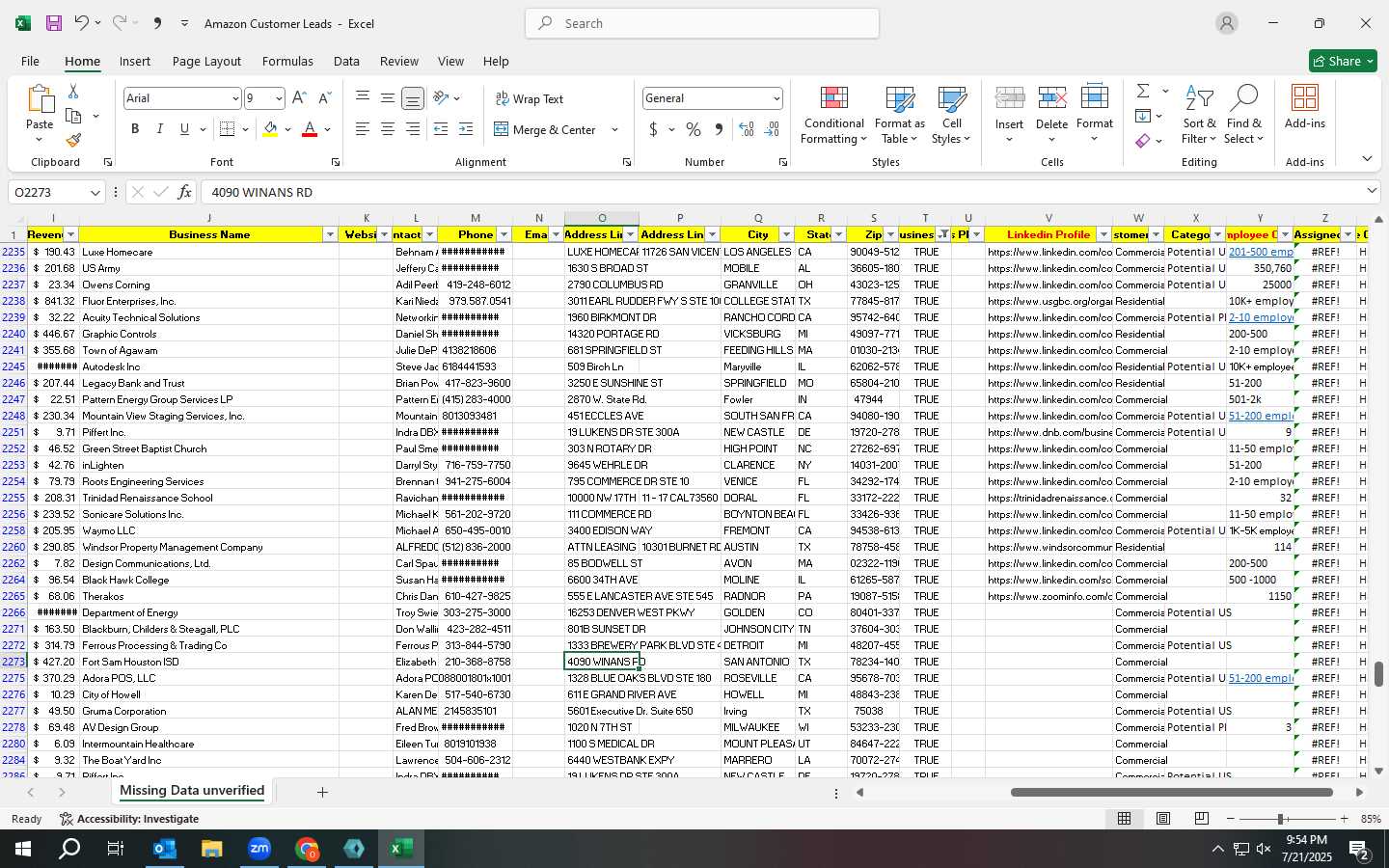Expand Merge & Center options arrow

pyautogui.click(x=614, y=130)
